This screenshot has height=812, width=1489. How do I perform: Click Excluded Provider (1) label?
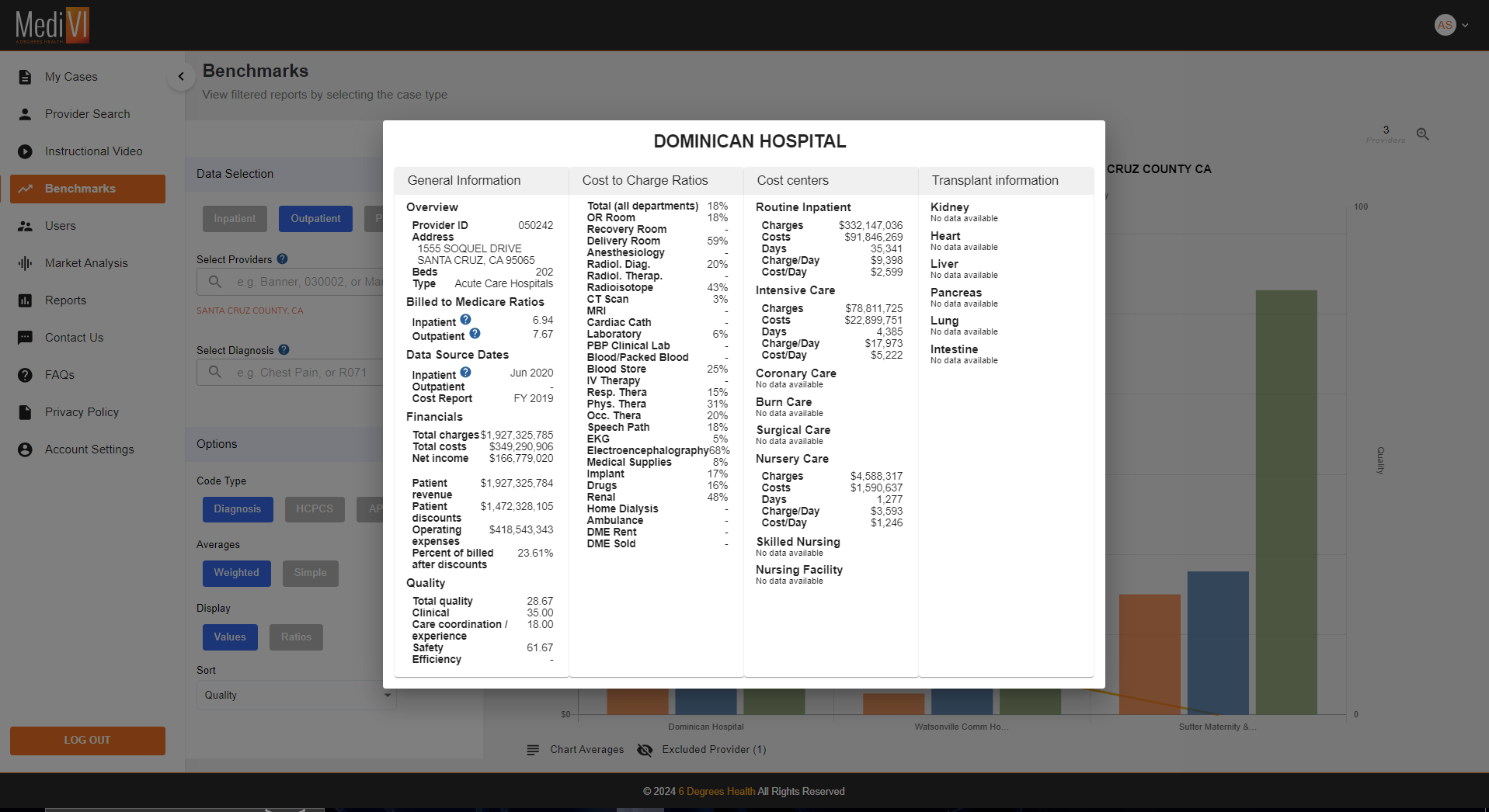pos(714,750)
